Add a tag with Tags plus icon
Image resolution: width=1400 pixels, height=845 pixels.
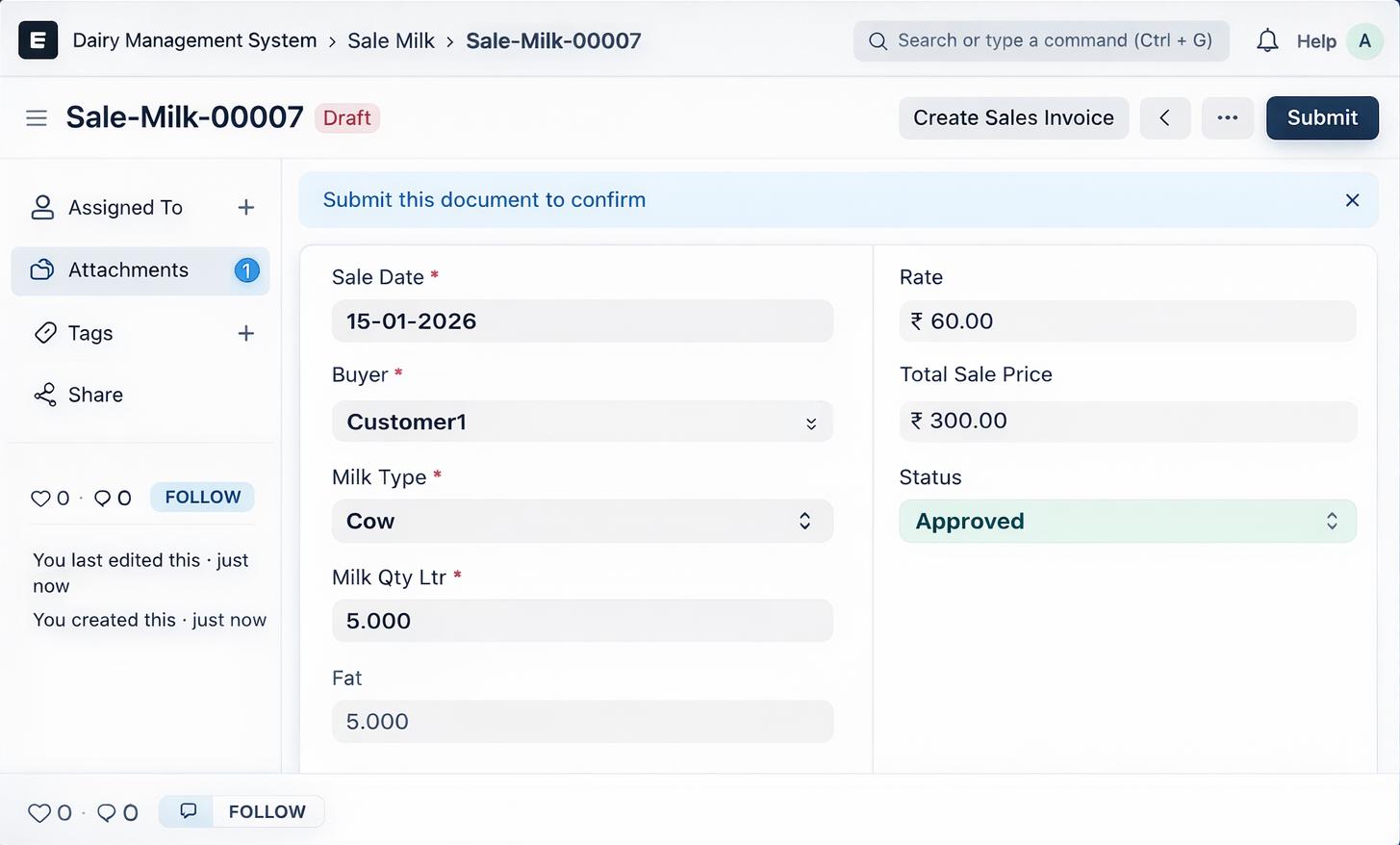[x=246, y=333]
